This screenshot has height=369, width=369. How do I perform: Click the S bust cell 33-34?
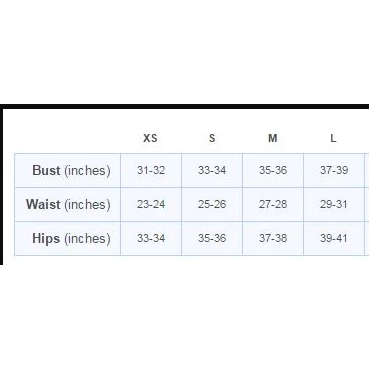coord(212,170)
